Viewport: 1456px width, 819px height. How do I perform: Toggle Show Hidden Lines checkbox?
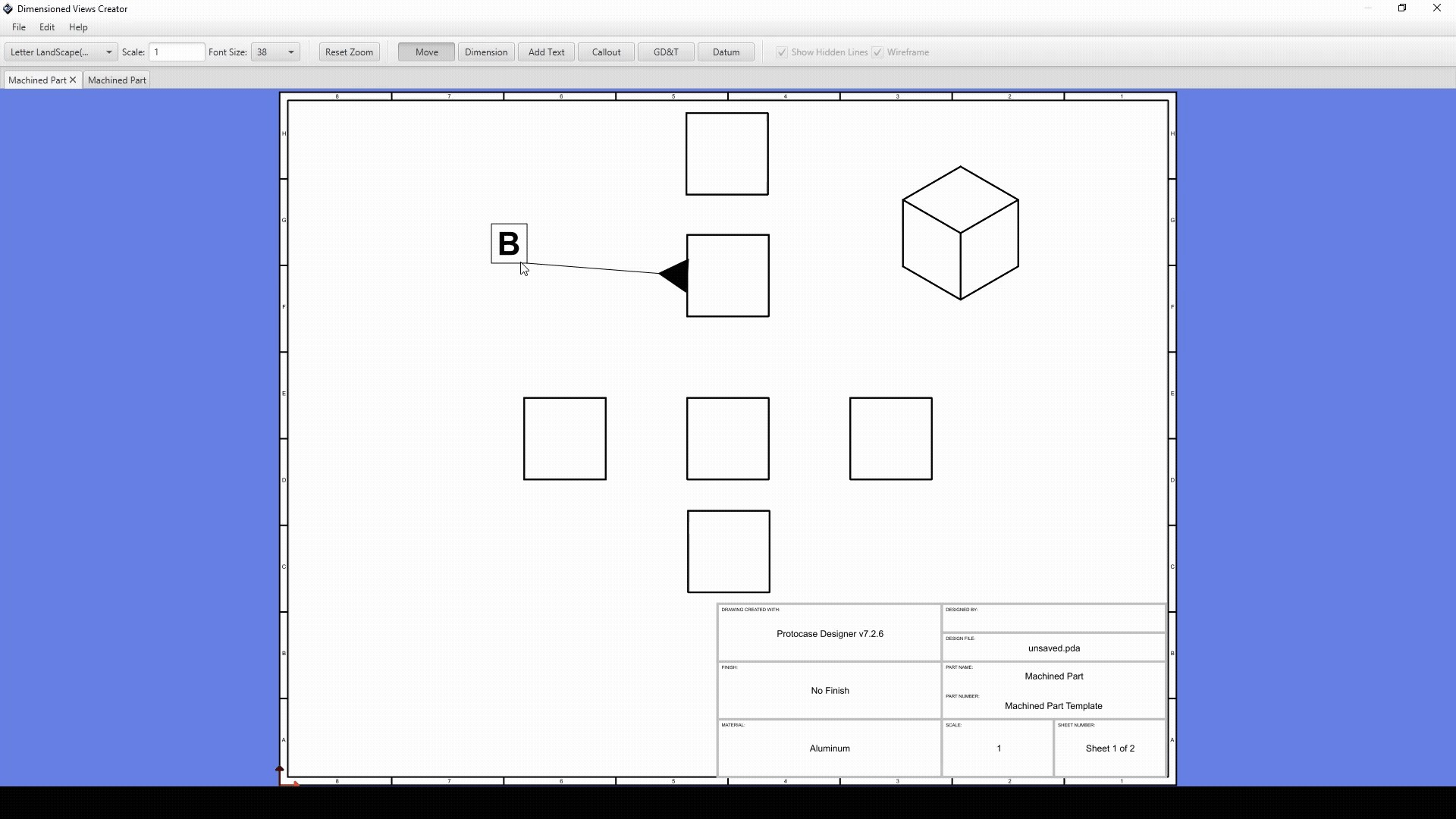[x=782, y=52]
